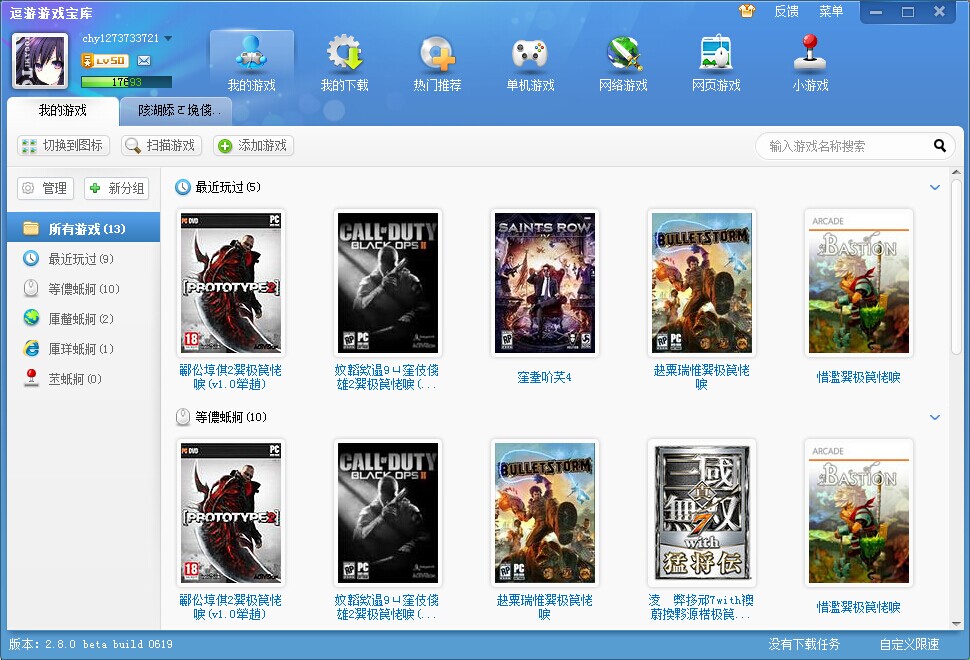Click title link under Prototype 2 in (10) section
This screenshot has height=660, width=970.
(x=231, y=607)
